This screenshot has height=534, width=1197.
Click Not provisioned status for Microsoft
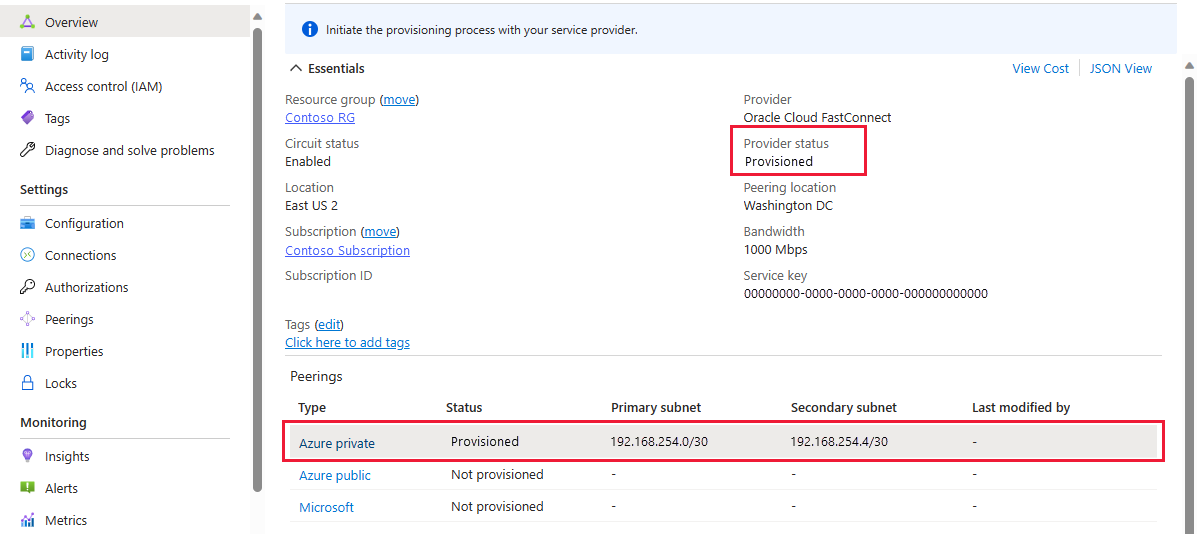pos(497,507)
